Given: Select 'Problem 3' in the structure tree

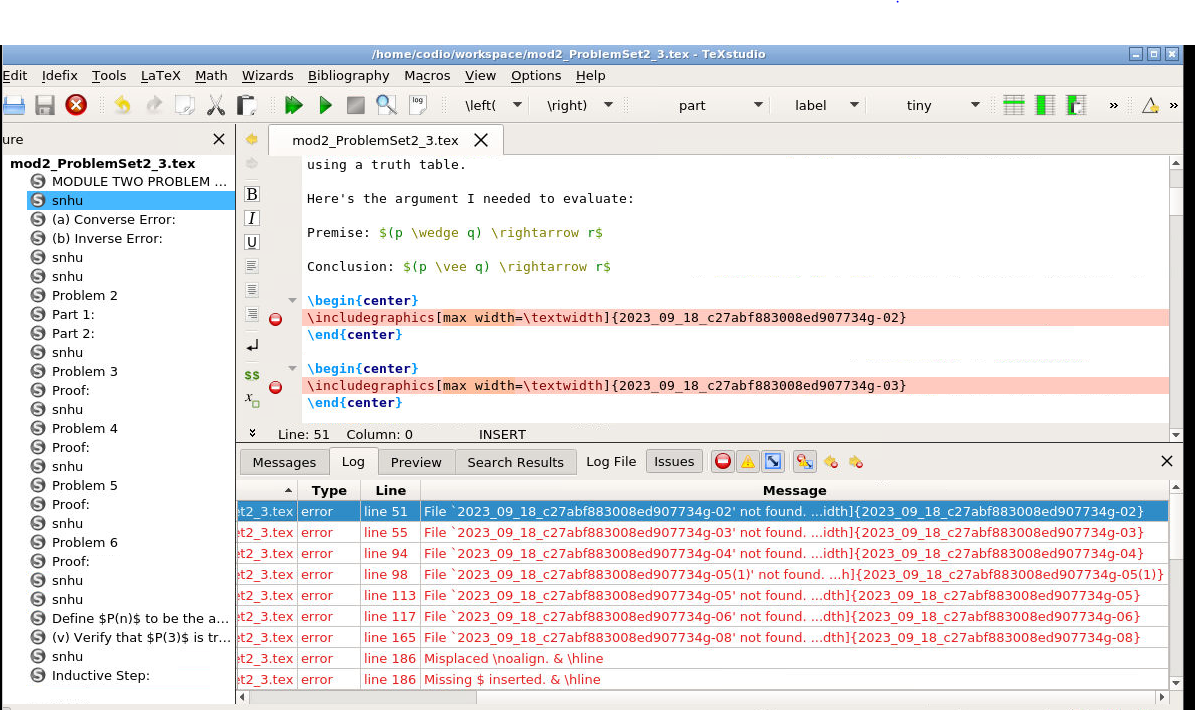Looking at the screenshot, I should (85, 371).
